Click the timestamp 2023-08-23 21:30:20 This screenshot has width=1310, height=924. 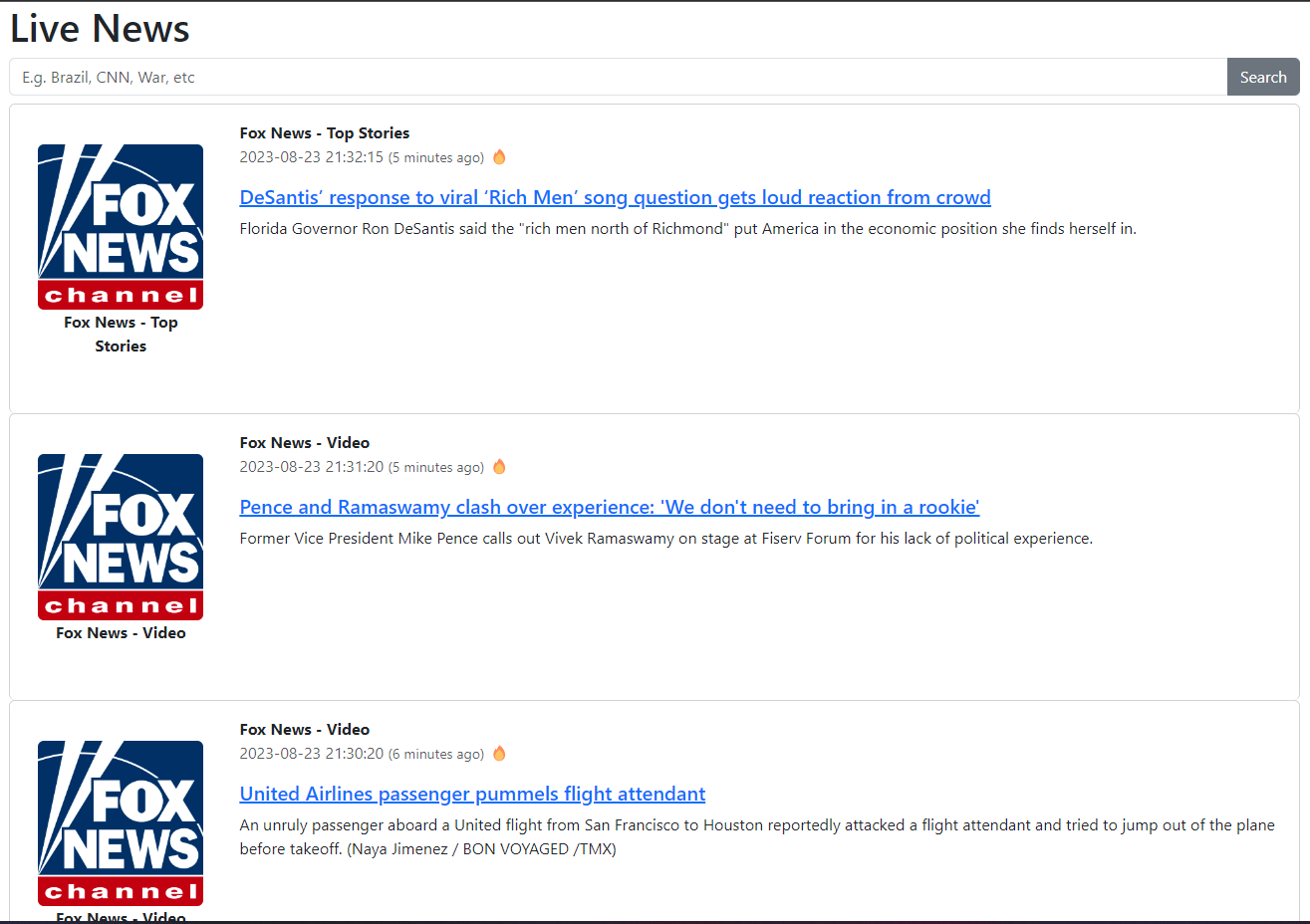[312, 754]
